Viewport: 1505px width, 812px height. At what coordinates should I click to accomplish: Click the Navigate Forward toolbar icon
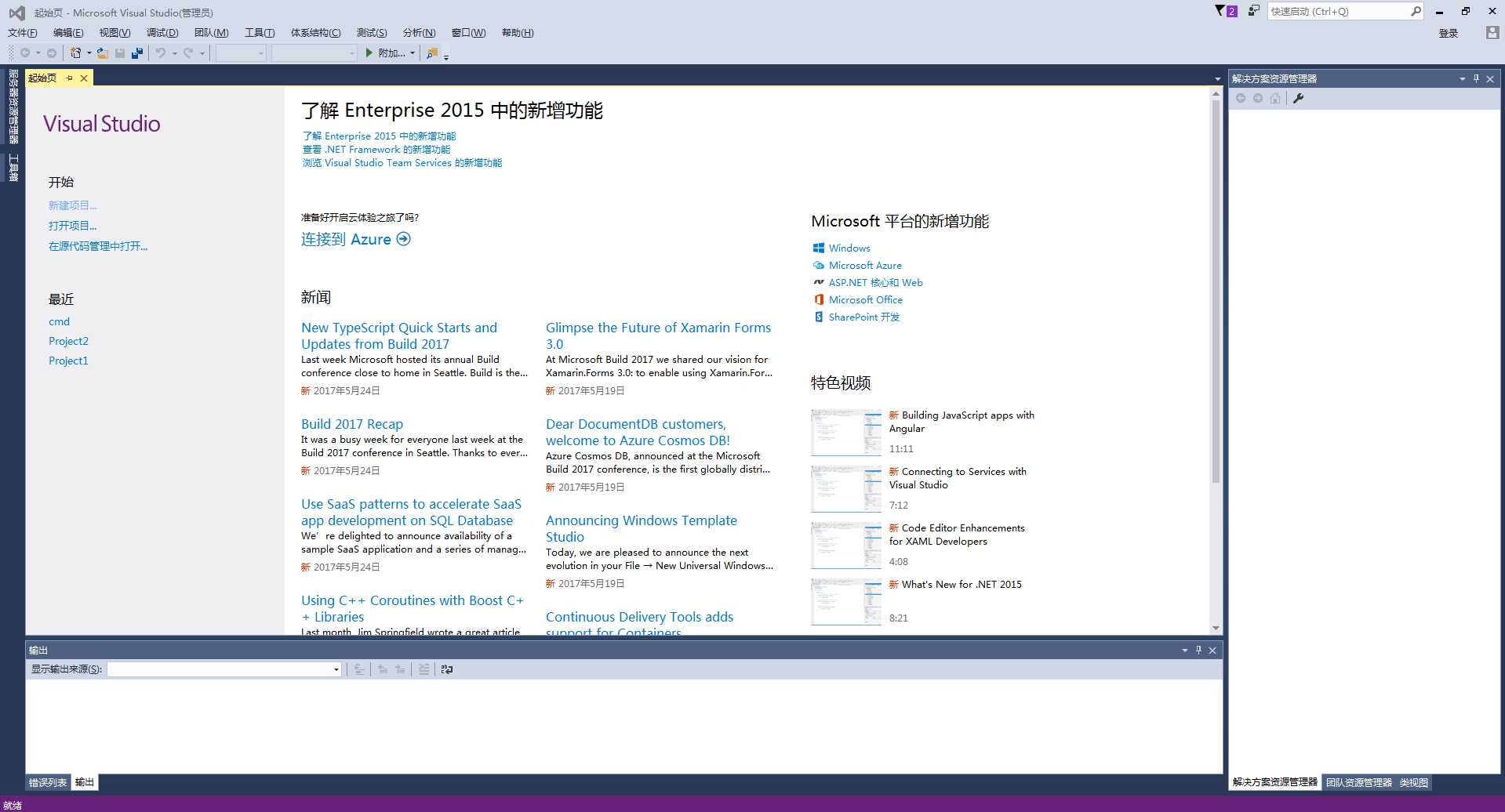point(52,53)
